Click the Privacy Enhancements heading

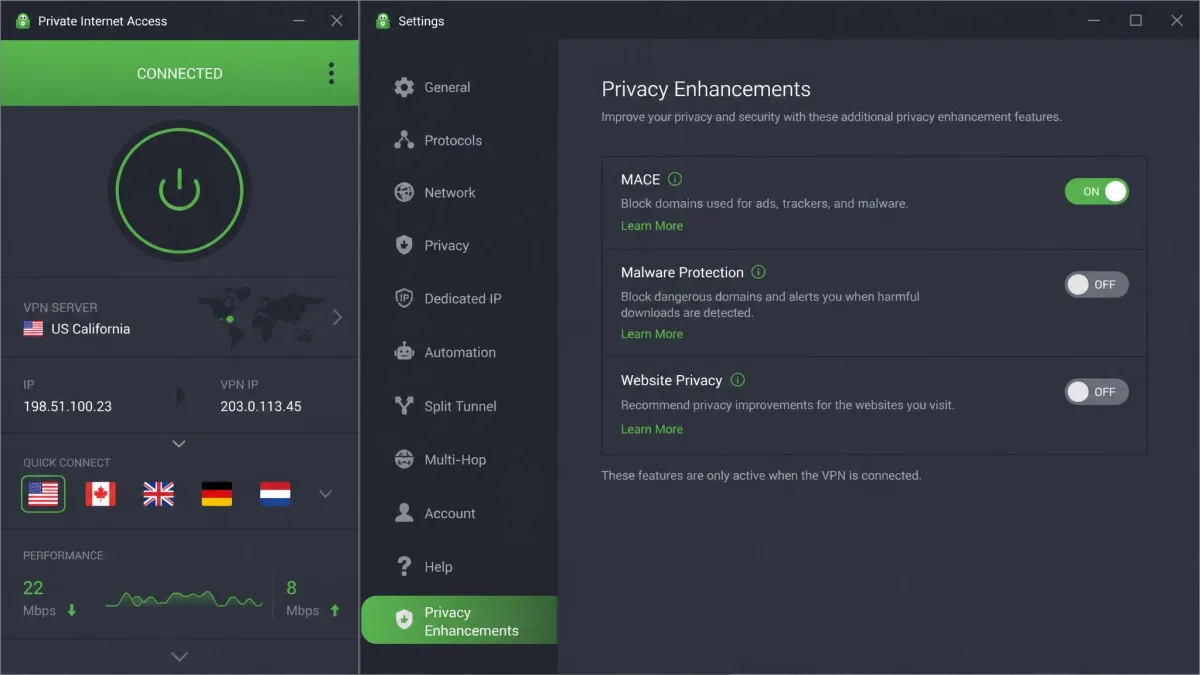click(706, 90)
